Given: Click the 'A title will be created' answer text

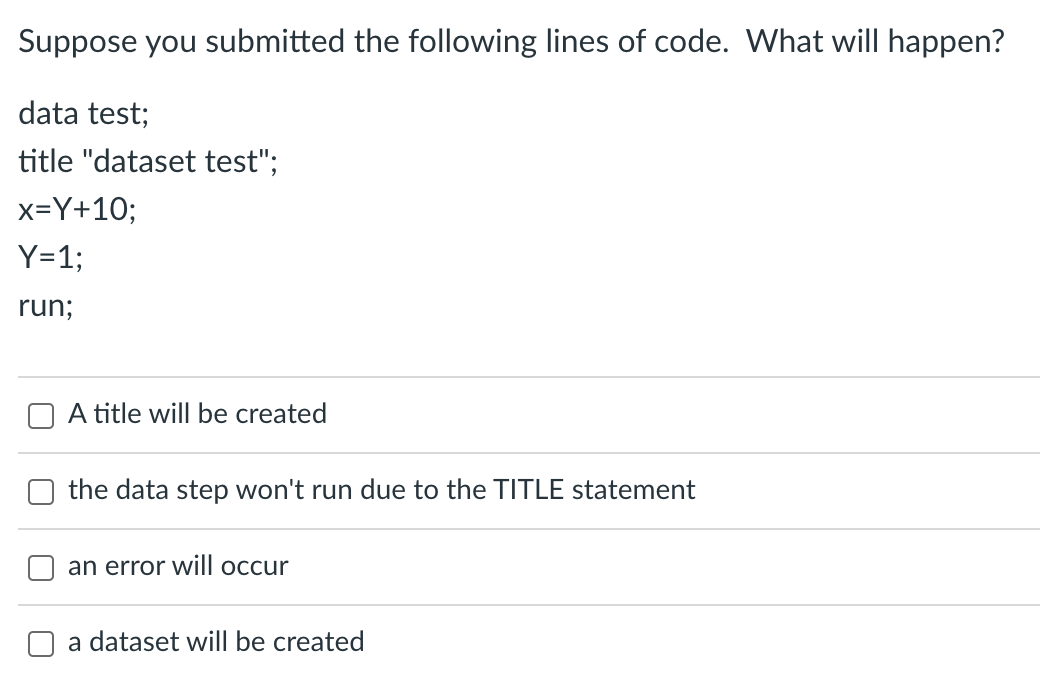Looking at the screenshot, I should pyautogui.click(x=198, y=413).
